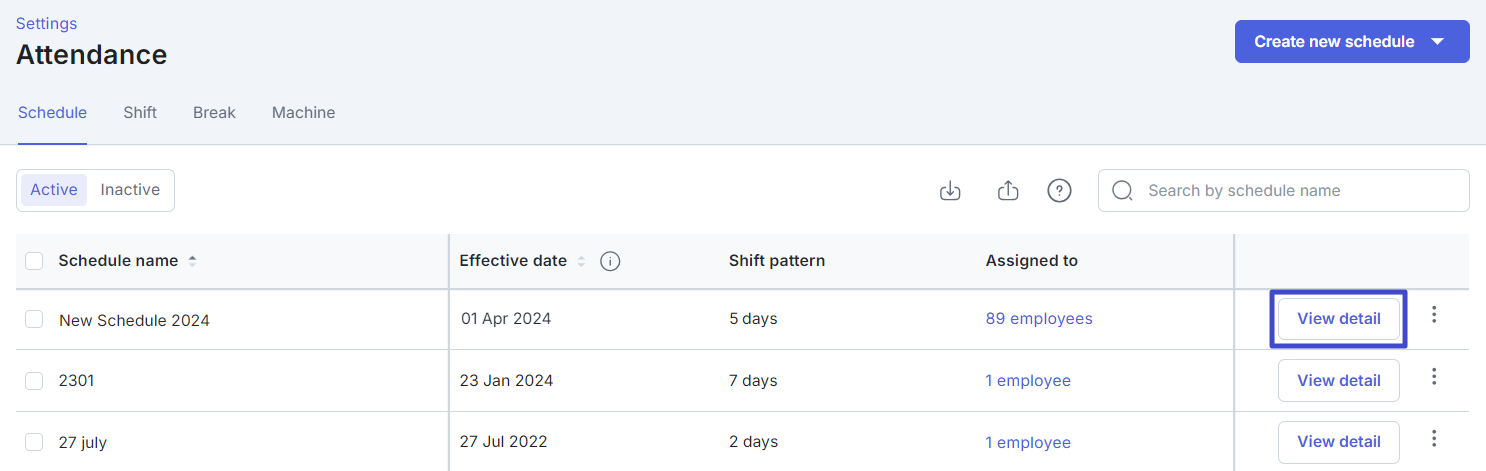1486x471 pixels.
Task: Open the help question mark icon
Action: click(1060, 190)
